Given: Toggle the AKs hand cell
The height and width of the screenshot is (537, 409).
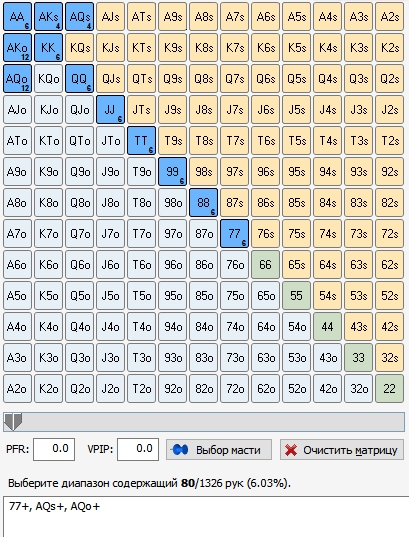Looking at the screenshot, I should pos(48,16).
